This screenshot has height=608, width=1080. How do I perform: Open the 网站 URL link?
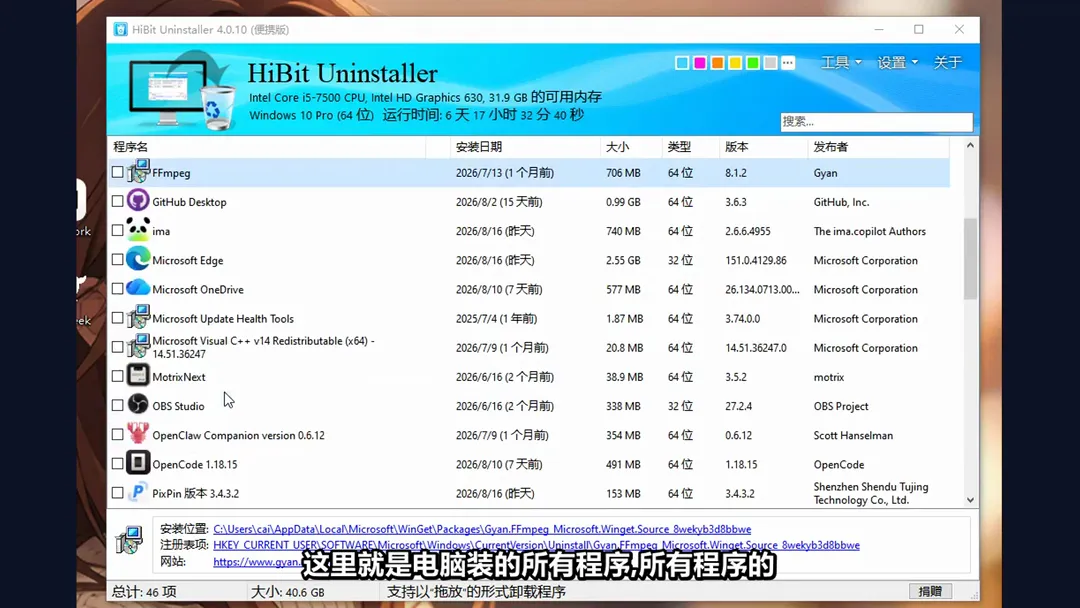coord(256,561)
